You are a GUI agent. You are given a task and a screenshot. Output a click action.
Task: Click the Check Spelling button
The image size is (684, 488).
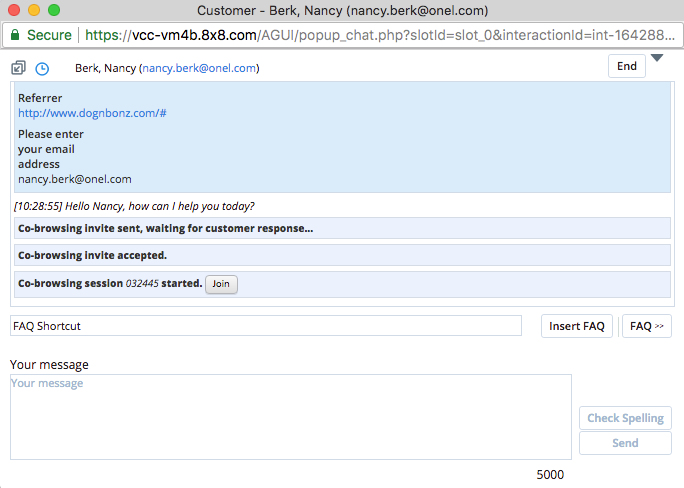click(625, 418)
